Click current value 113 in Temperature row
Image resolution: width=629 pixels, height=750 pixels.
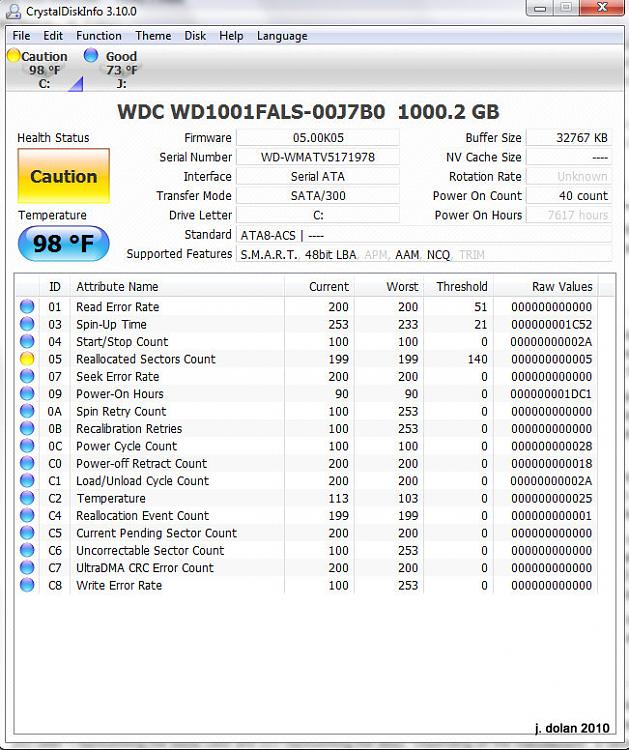(x=338, y=498)
